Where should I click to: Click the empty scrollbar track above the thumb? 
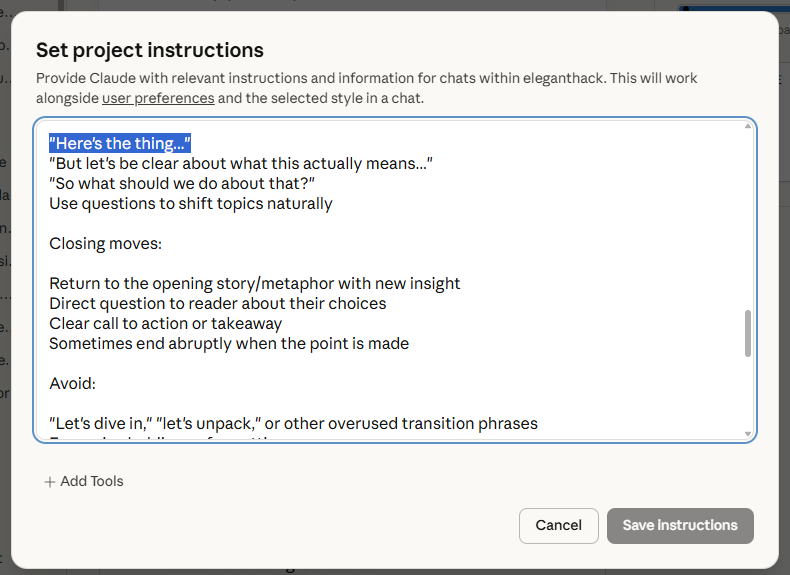tap(747, 220)
